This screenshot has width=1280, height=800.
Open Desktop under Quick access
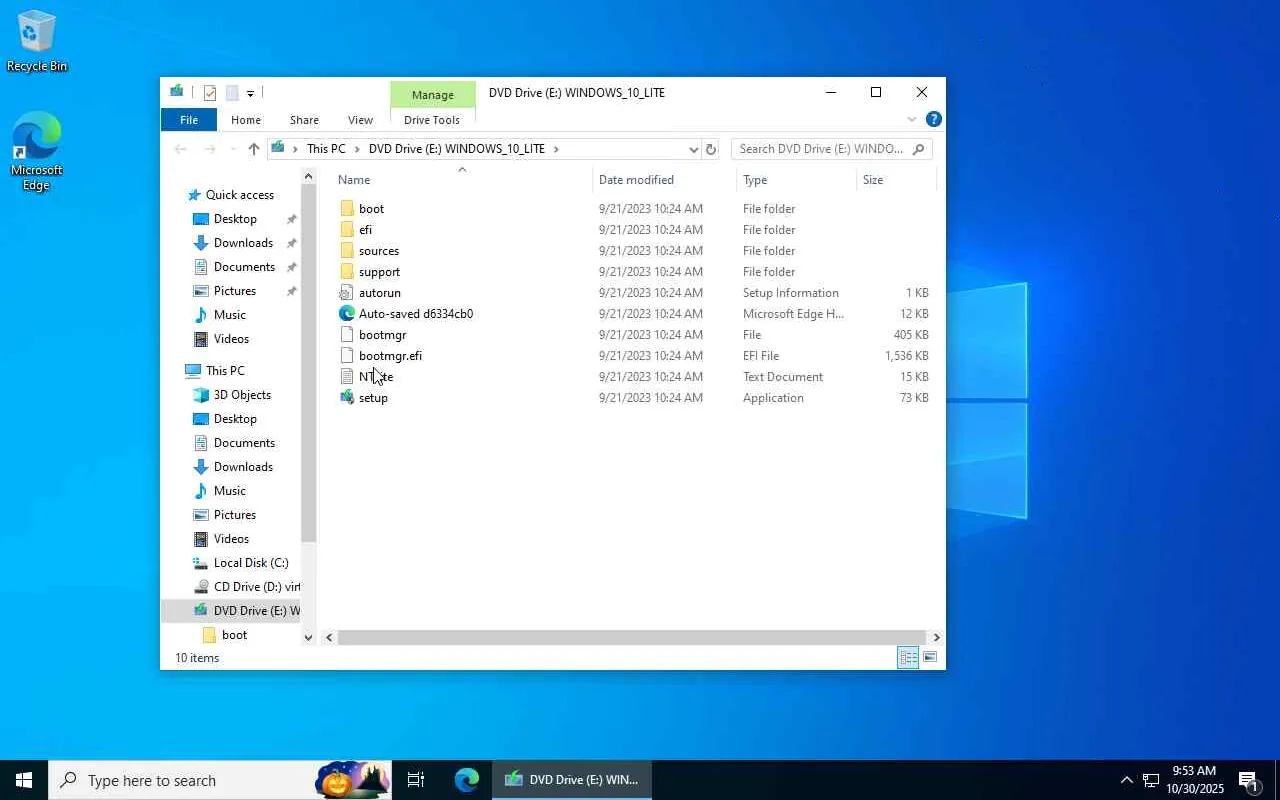pyautogui.click(x=235, y=219)
